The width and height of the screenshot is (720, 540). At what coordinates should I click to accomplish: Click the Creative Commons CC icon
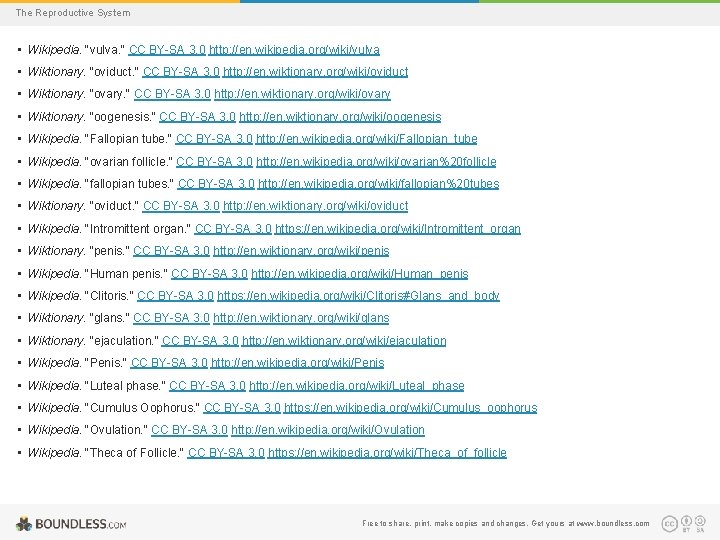click(669, 523)
